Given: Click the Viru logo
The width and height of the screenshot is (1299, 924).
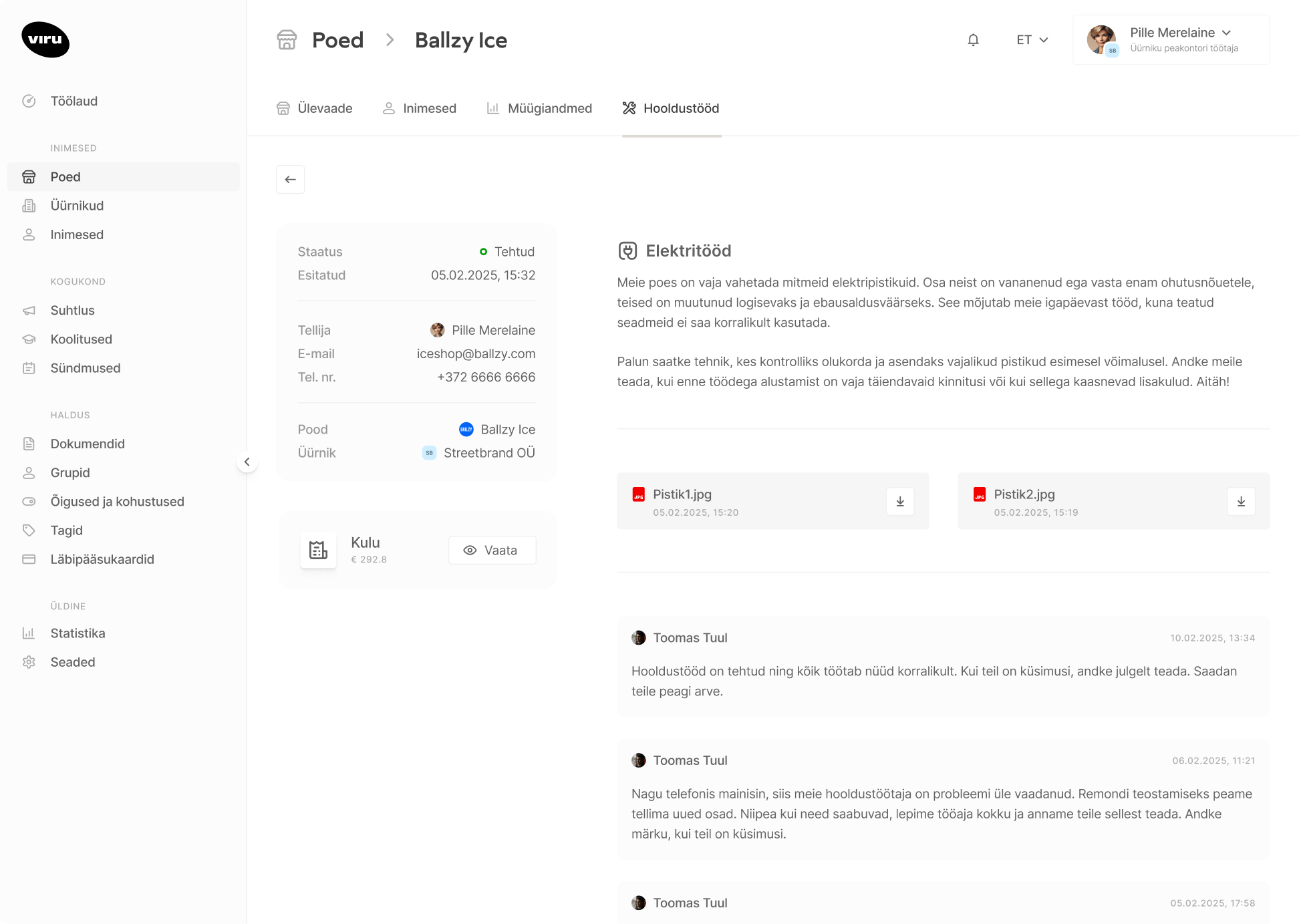Looking at the screenshot, I should [x=45, y=39].
